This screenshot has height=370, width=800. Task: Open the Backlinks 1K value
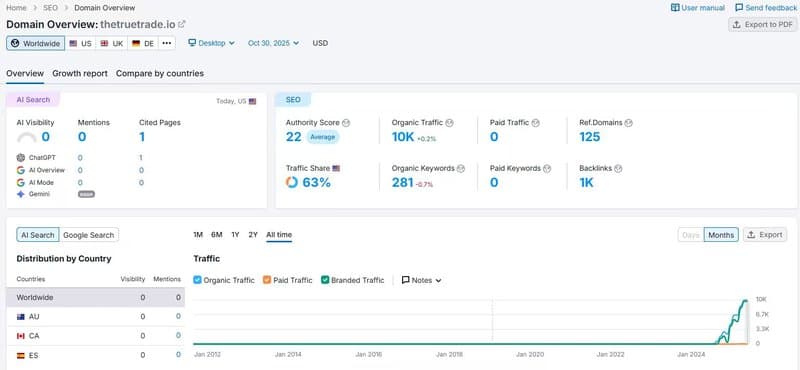click(x=587, y=182)
